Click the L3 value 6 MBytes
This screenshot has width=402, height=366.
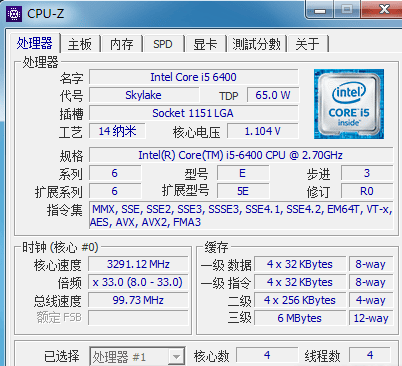[x=300, y=318]
